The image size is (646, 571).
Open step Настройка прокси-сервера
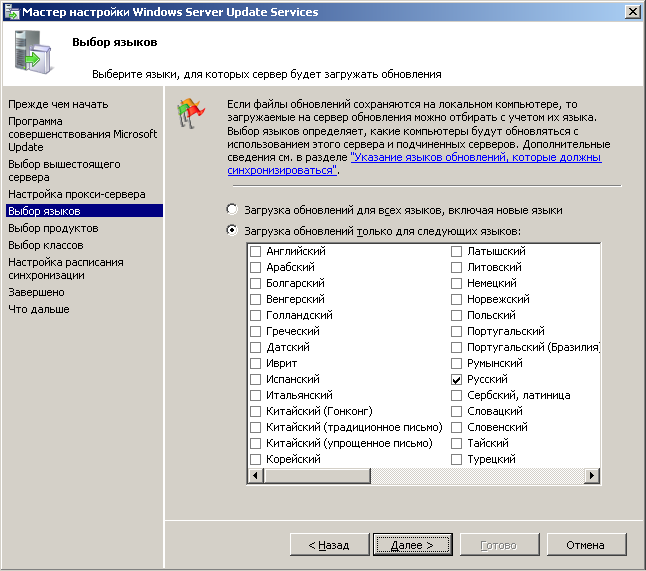[x=77, y=194]
